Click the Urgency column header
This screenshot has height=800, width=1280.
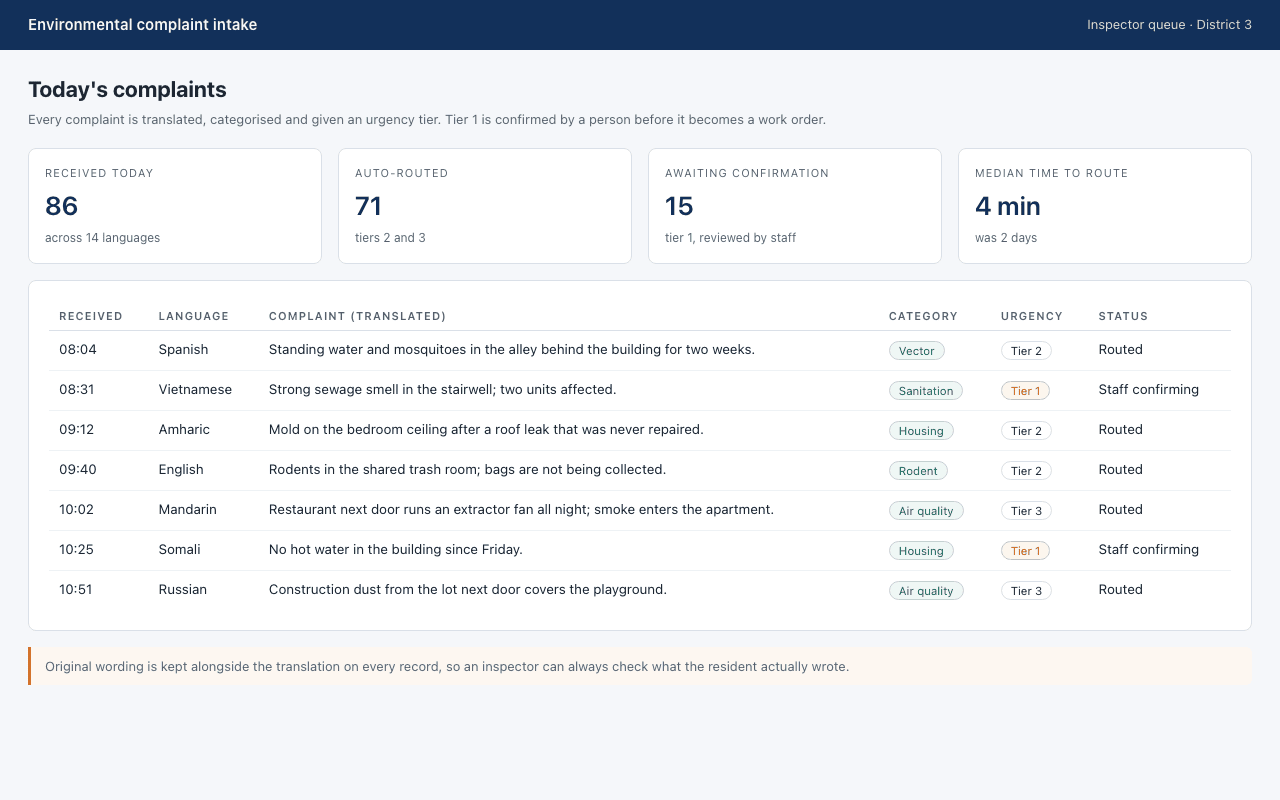pos(1032,316)
